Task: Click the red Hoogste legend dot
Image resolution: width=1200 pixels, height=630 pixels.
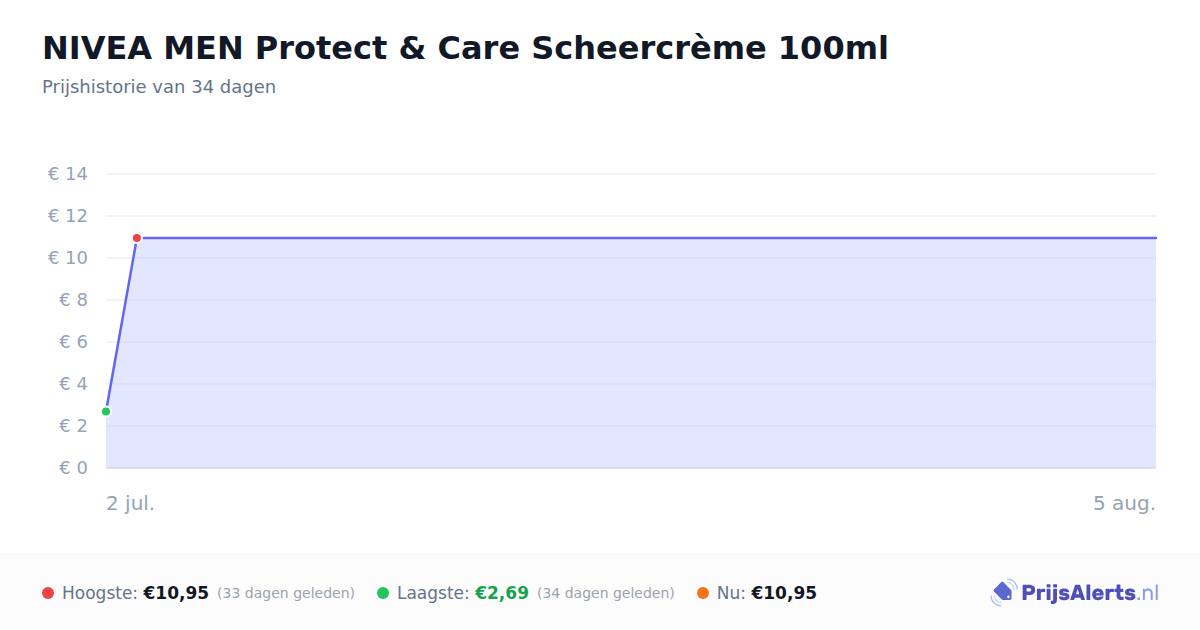Action: tap(48, 593)
